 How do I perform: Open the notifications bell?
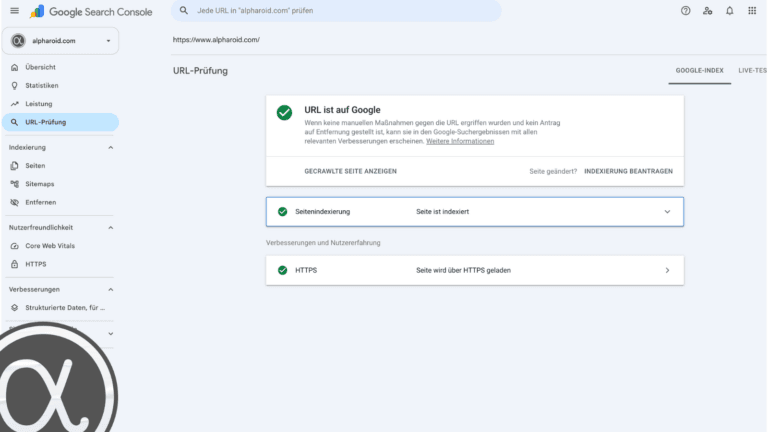click(x=729, y=11)
